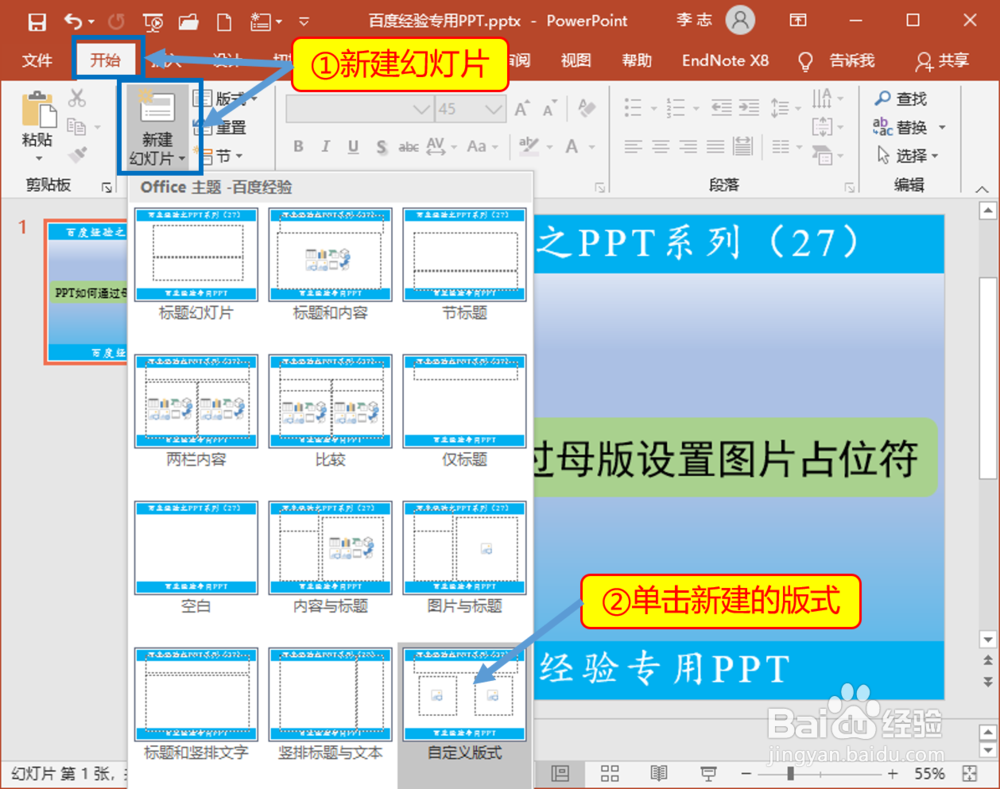Open the EndNote X8 tab
This screenshot has height=789, width=1000.
tap(725, 61)
